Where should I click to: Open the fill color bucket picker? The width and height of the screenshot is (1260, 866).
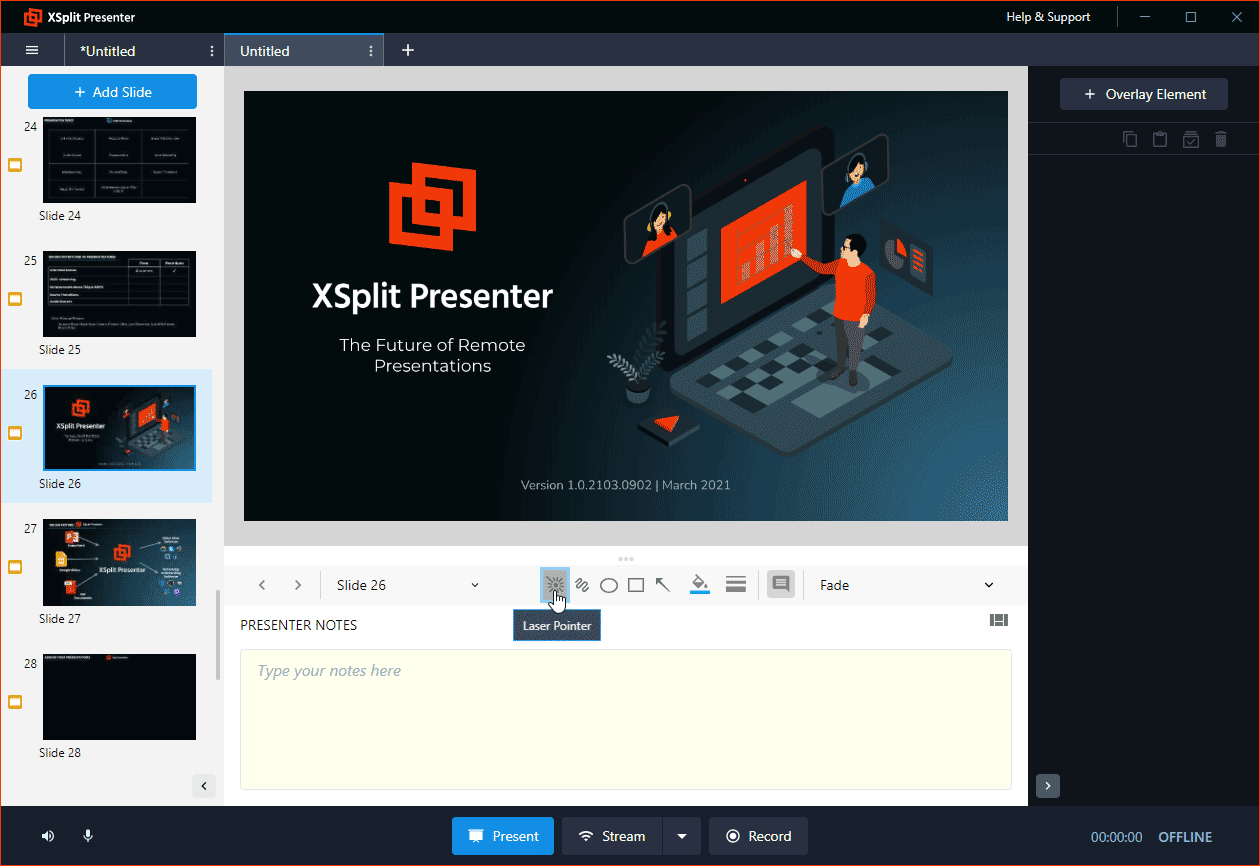pos(700,585)
